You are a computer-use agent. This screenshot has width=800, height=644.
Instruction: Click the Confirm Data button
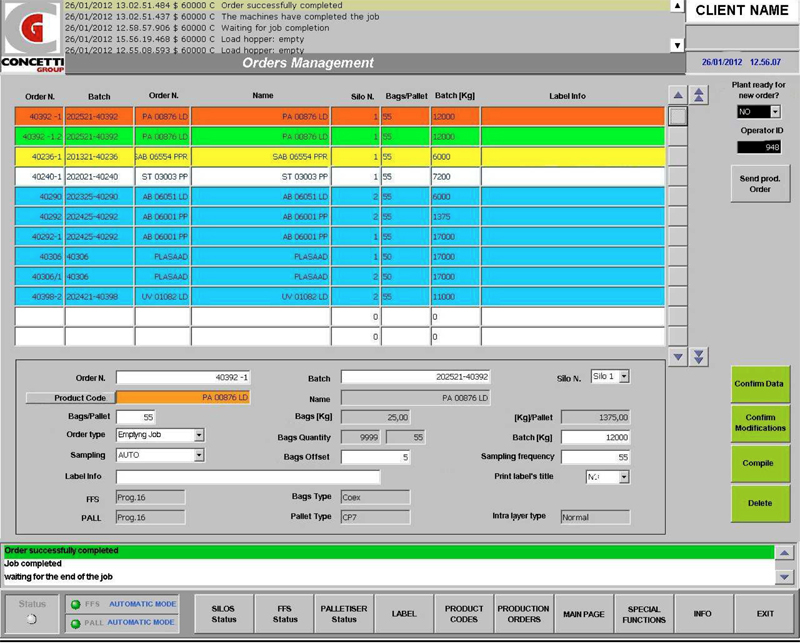pos(760,384)
